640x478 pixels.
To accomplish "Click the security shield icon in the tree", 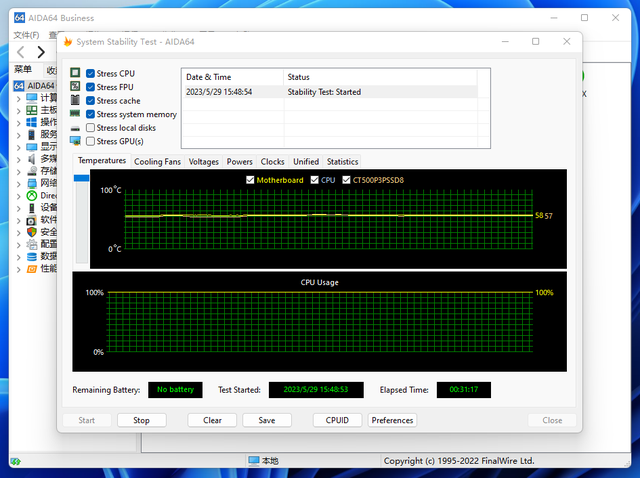I will [32, 232].
